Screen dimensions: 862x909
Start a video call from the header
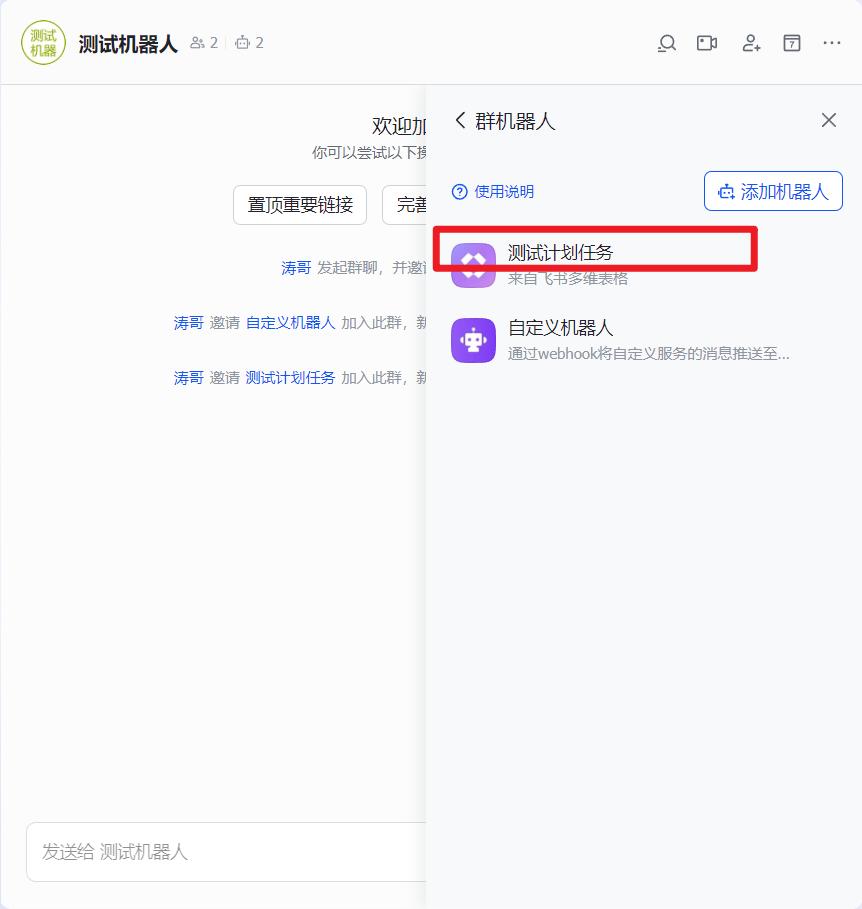[707, 43]
